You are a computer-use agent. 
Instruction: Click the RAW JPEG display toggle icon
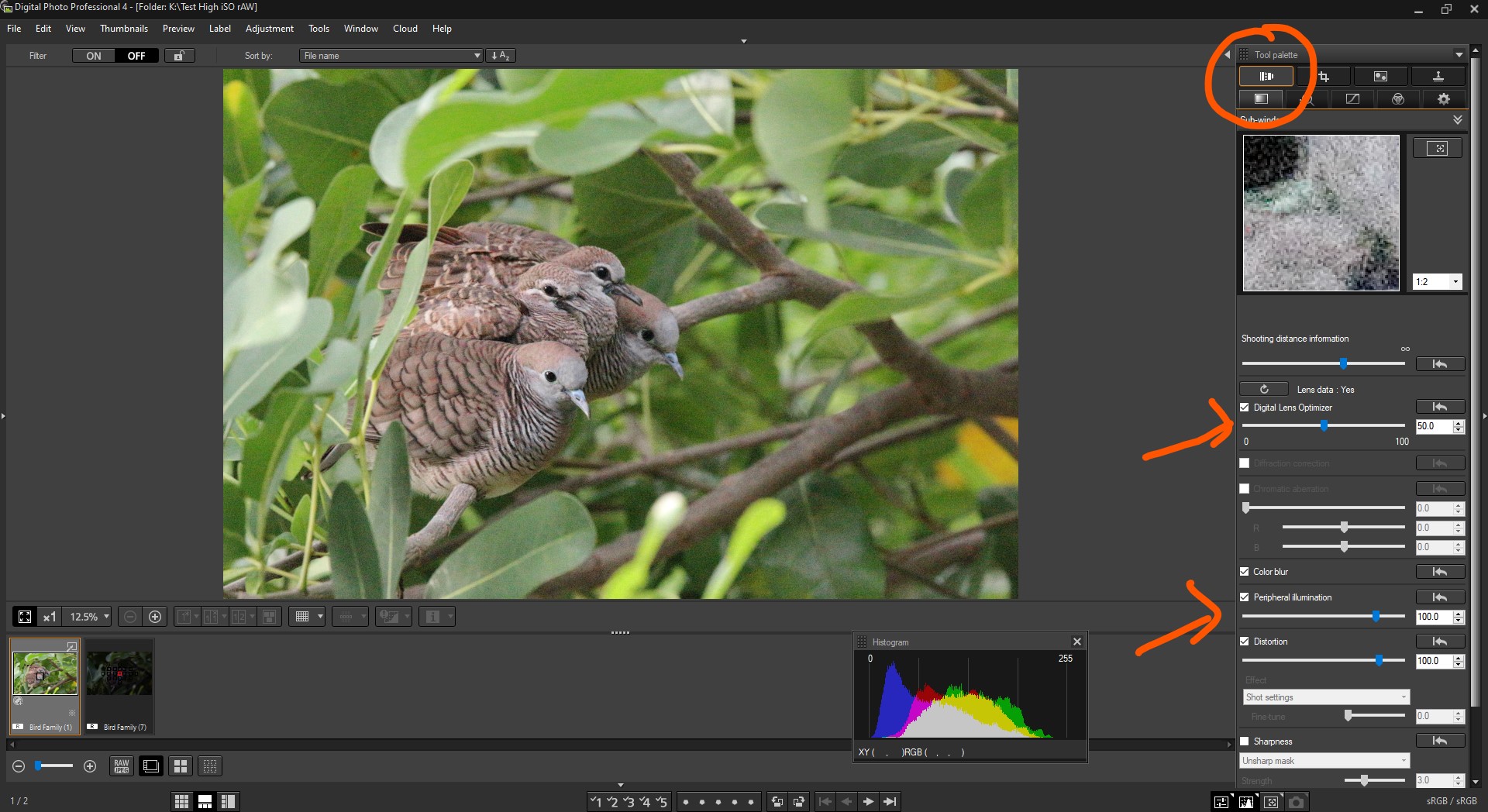point(122,766)
